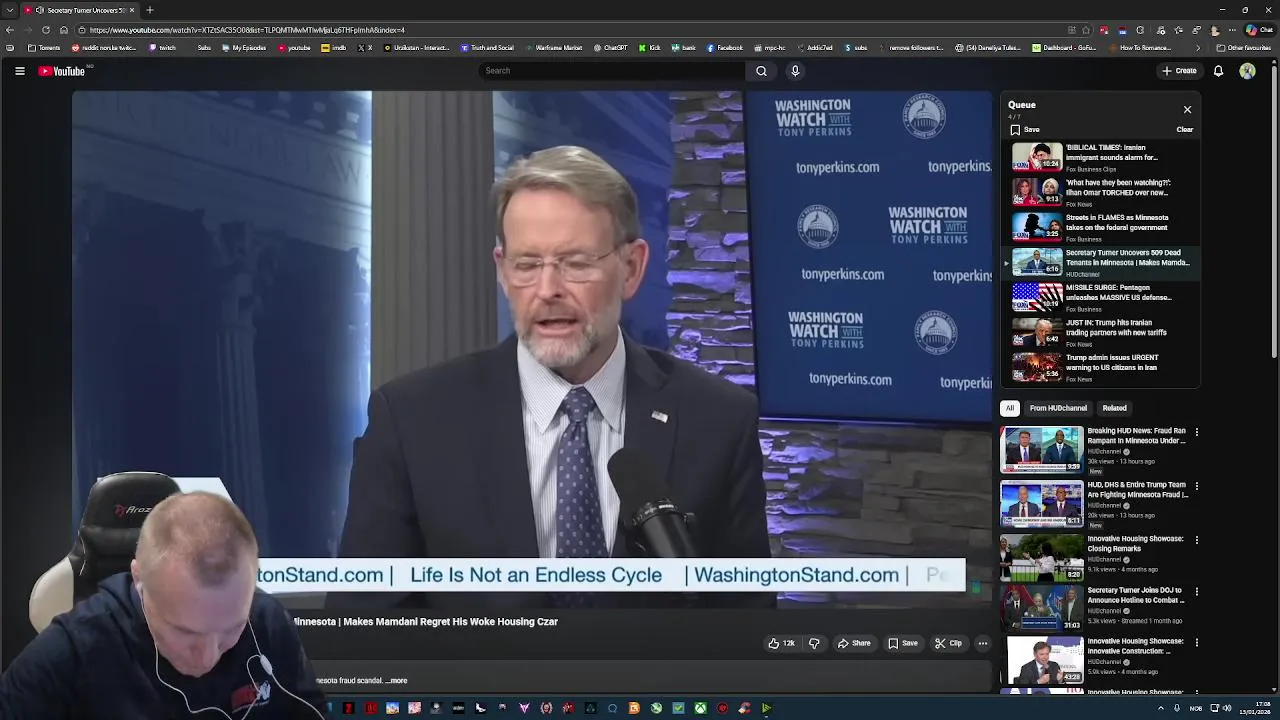This screenshot has width=1280, height=720.
Task: Play 'BIBLICAL TIMES' queue video
Action: click(1100, 158)
